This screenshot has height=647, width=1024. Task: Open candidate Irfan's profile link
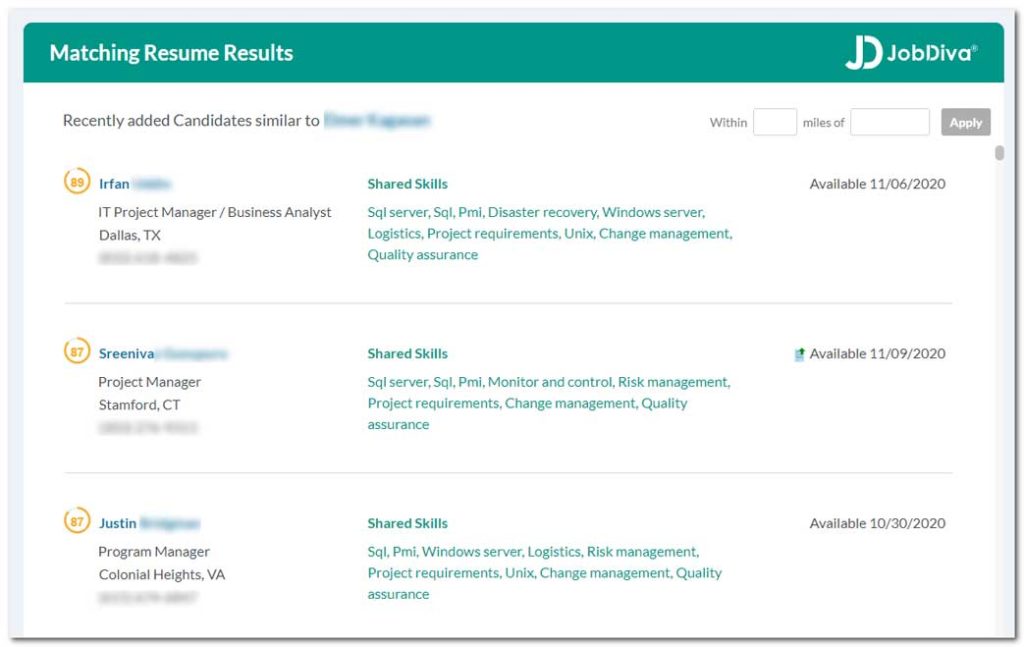134,184
